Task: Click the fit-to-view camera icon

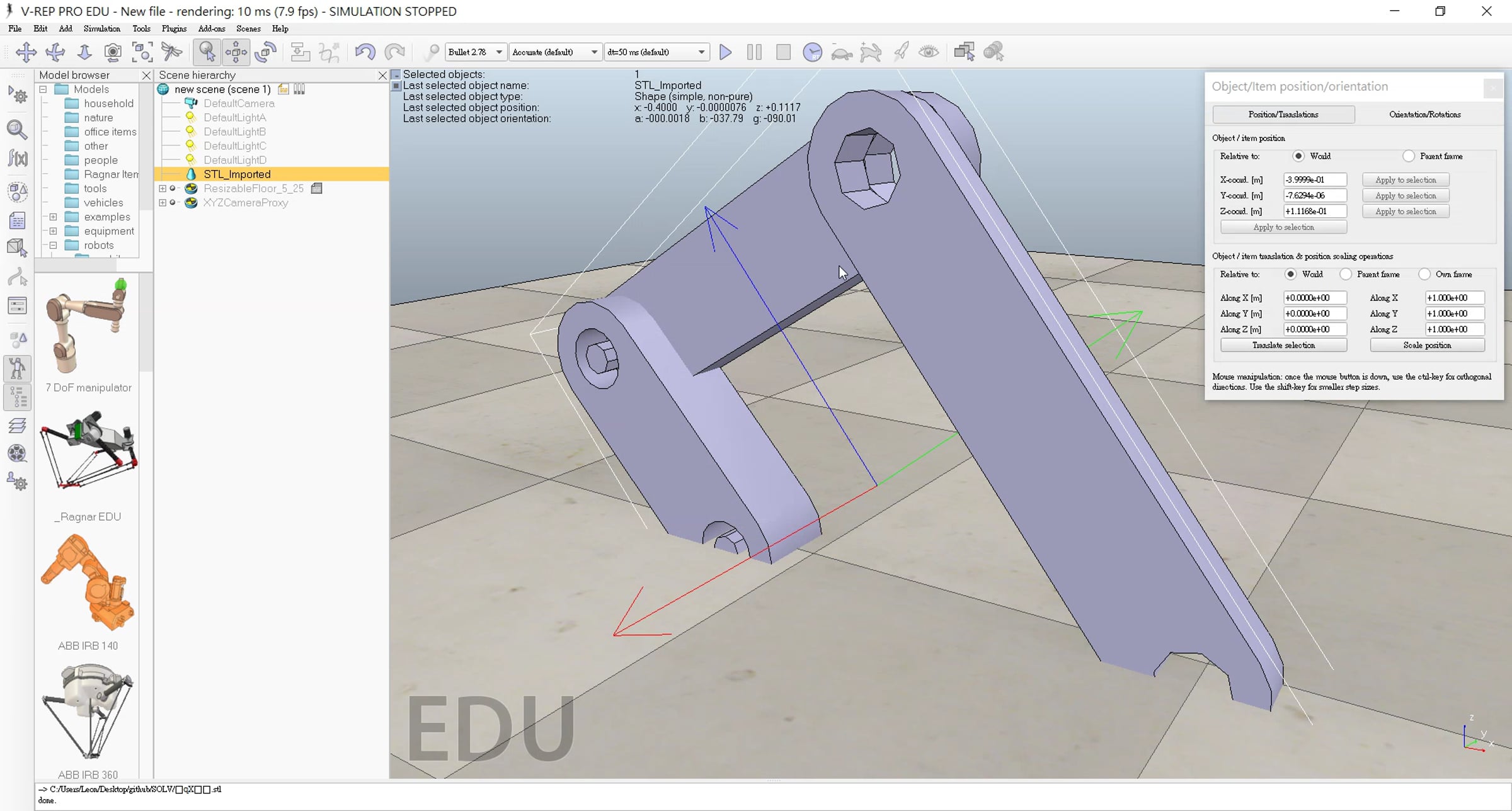Action: (x=142, y=52)
